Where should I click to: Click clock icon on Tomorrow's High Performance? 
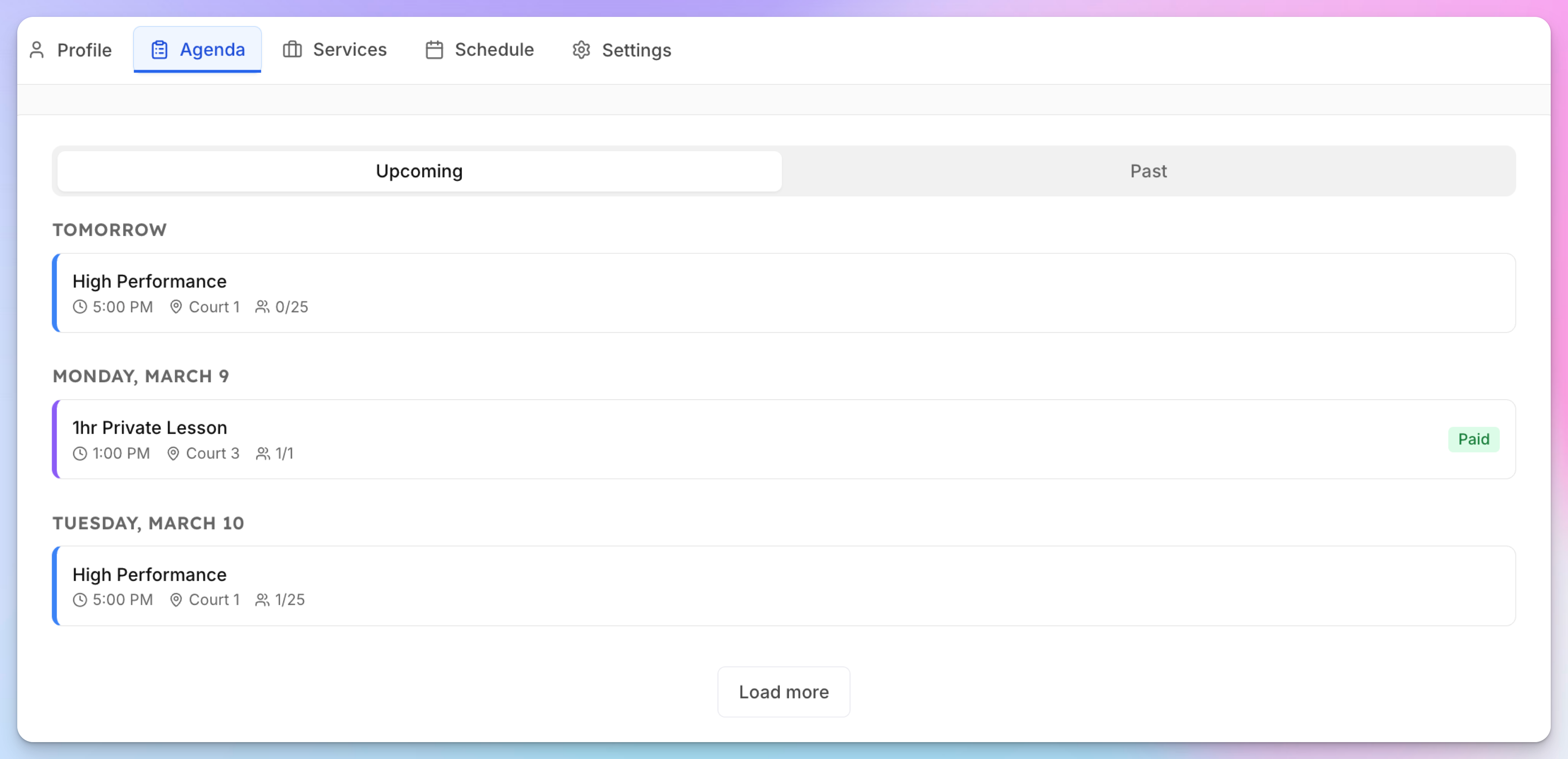click(80, 307)
